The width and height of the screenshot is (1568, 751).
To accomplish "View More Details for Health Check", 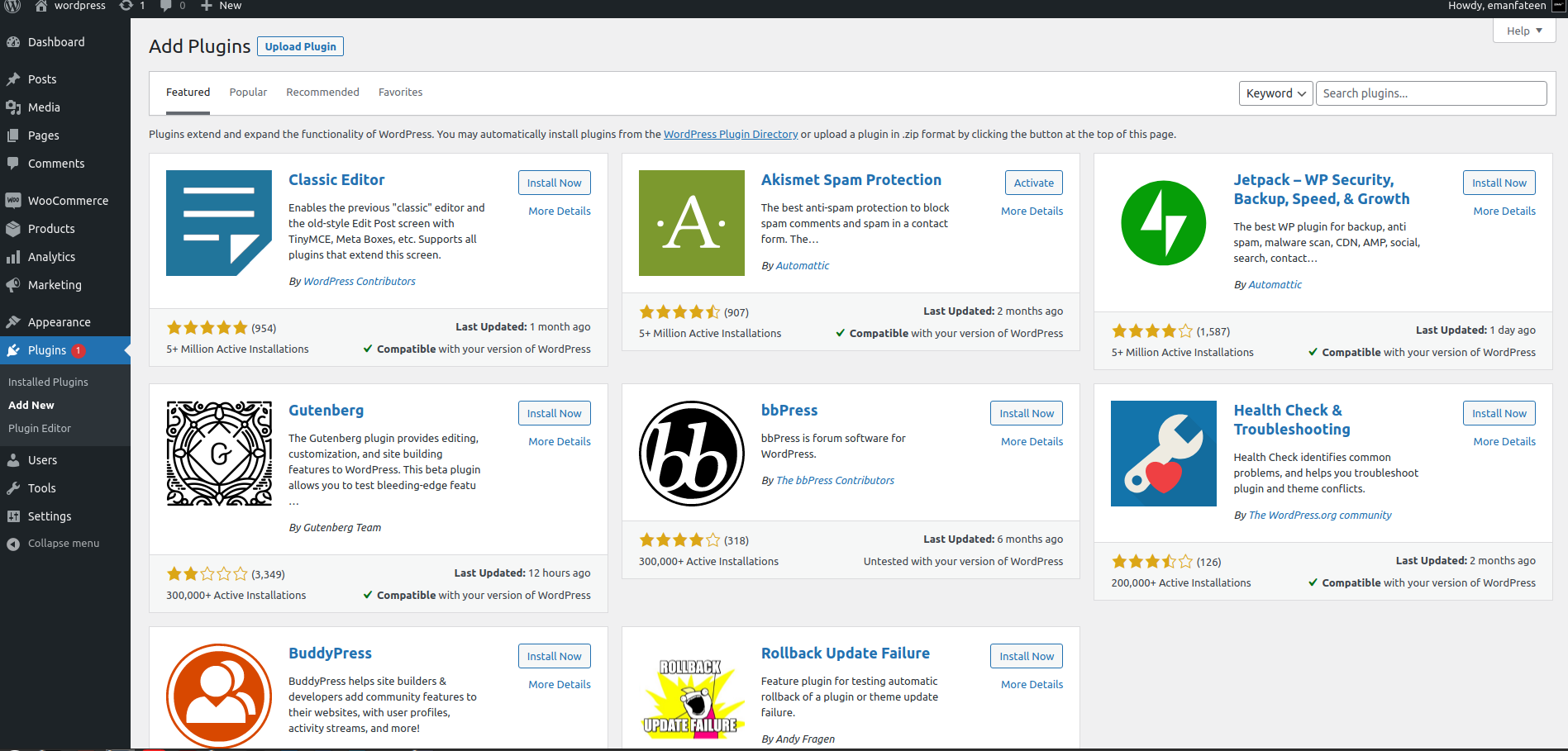I will tap(1504, 442).
